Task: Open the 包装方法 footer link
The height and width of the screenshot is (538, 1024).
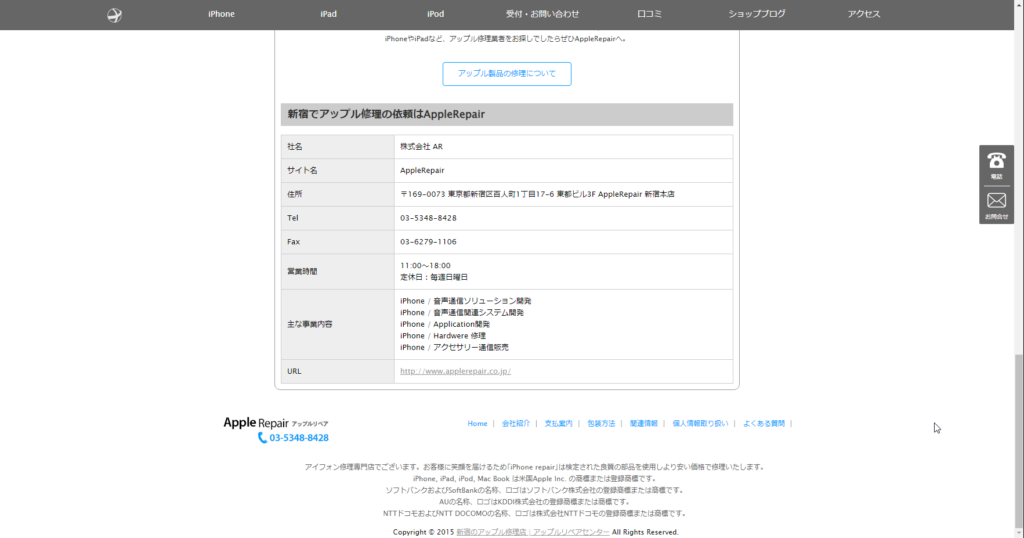Action: pyautogui.click(x=601, y=424)
